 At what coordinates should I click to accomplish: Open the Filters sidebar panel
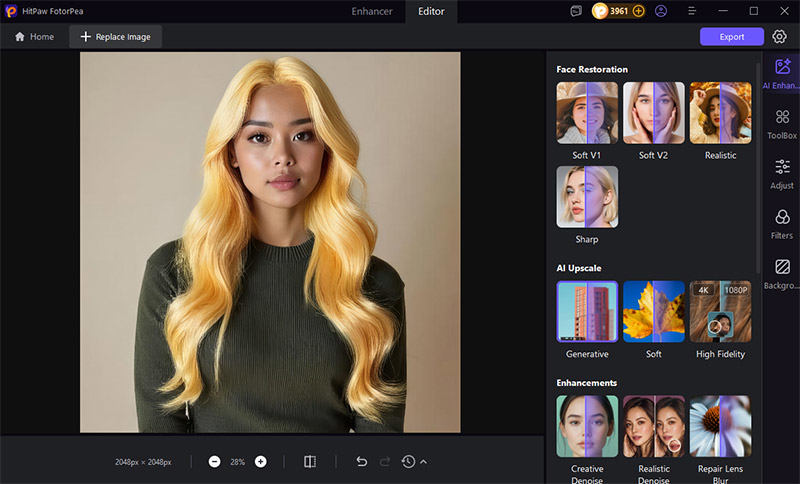coord(782,224)
